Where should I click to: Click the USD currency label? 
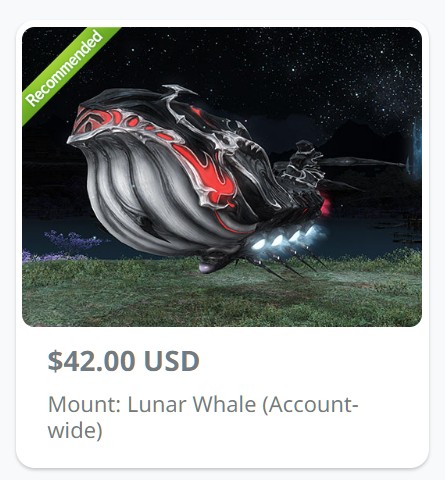(x=172, y=361)
